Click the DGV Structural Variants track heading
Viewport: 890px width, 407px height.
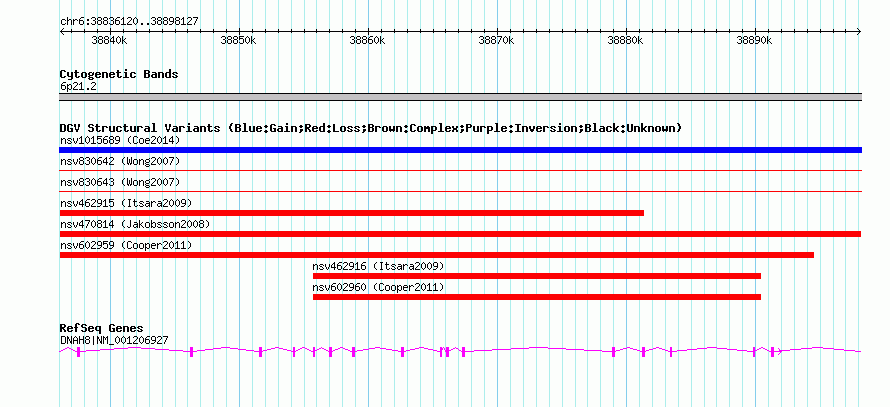coord(371,128)
